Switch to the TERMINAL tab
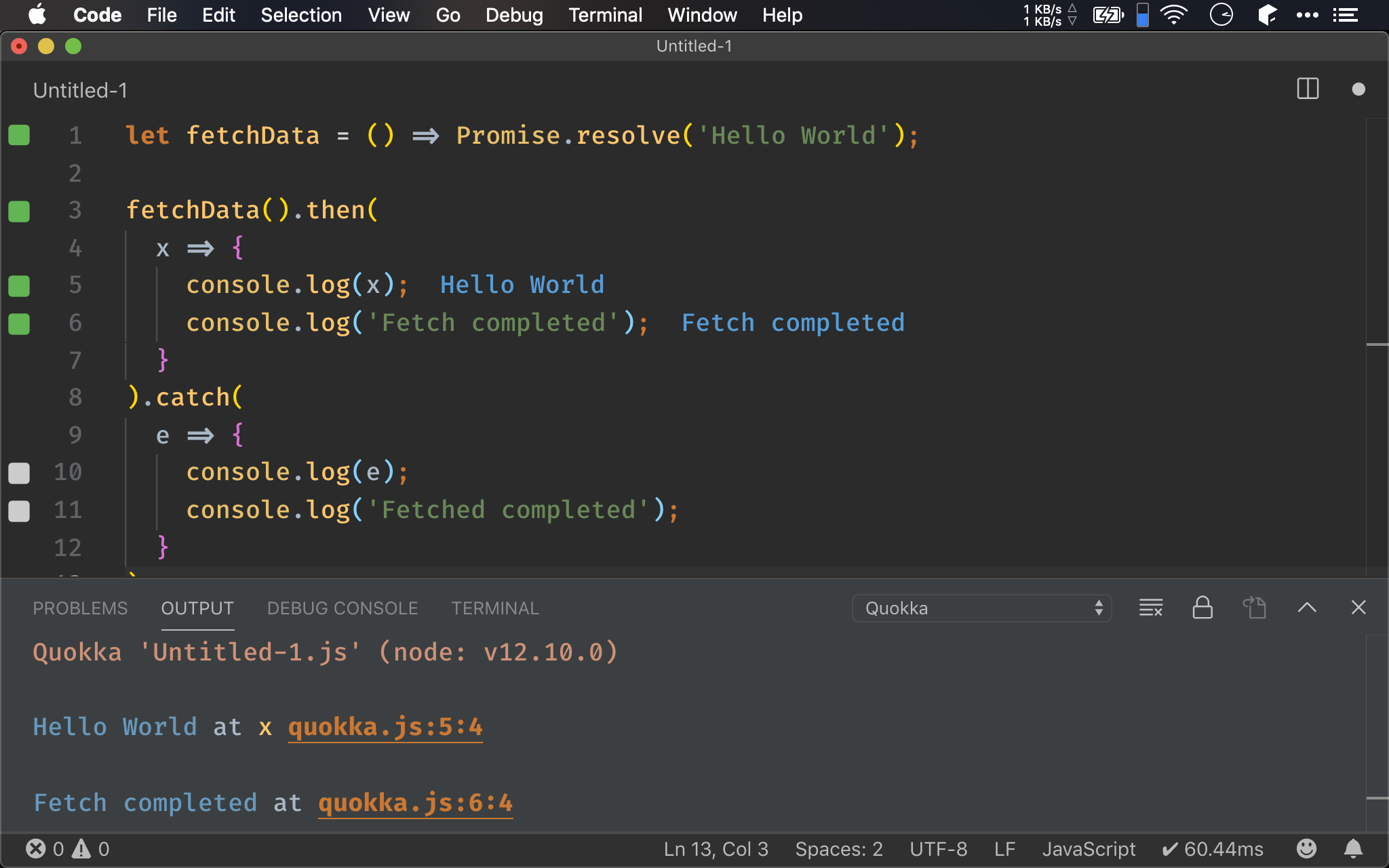This screenshot has height=868, width=1389. click(494, 608)
